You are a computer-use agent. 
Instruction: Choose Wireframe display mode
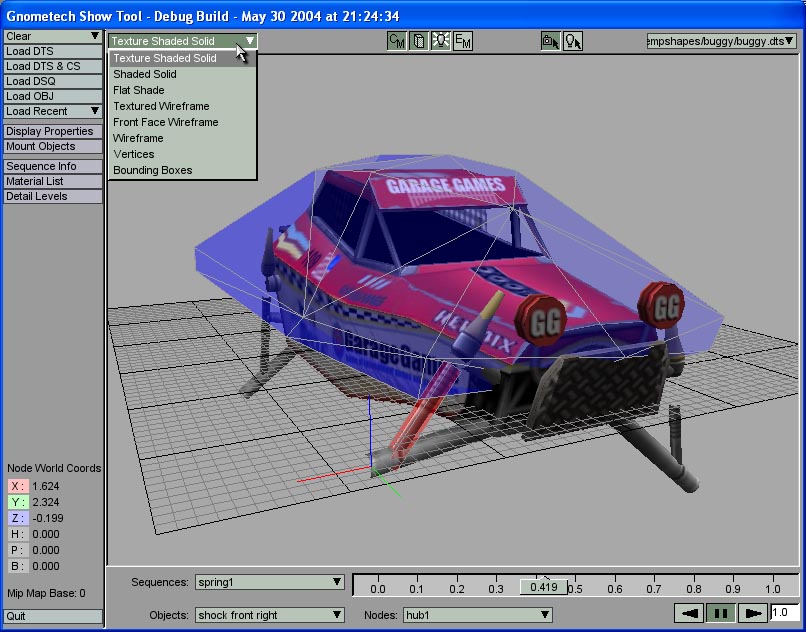182,138
